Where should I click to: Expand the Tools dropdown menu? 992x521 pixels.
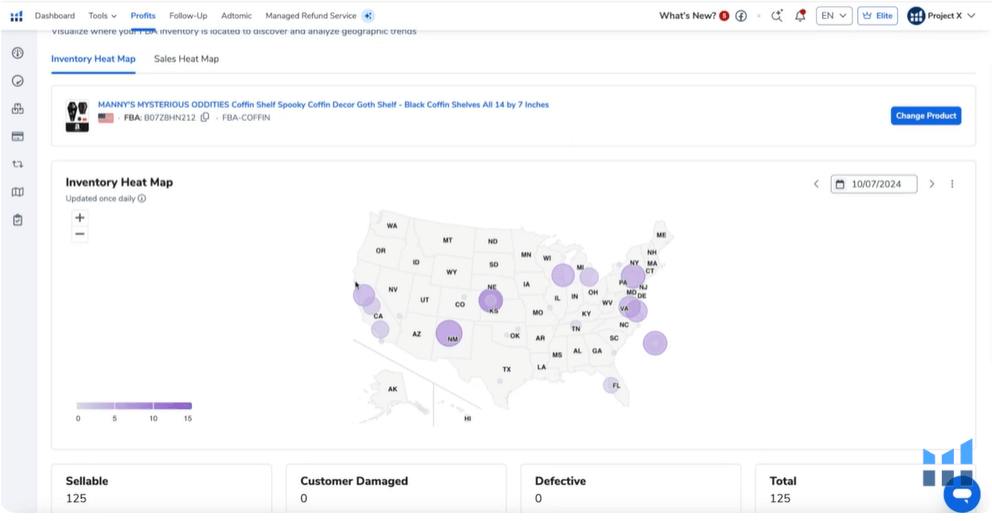pos(102,16)
